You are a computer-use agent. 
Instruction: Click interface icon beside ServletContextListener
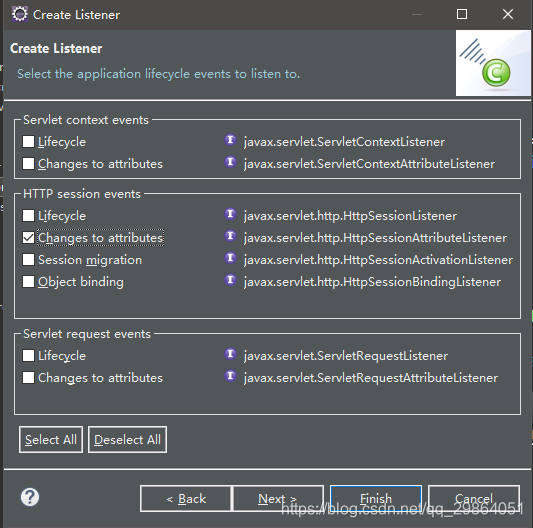click(x=230, y=140)
